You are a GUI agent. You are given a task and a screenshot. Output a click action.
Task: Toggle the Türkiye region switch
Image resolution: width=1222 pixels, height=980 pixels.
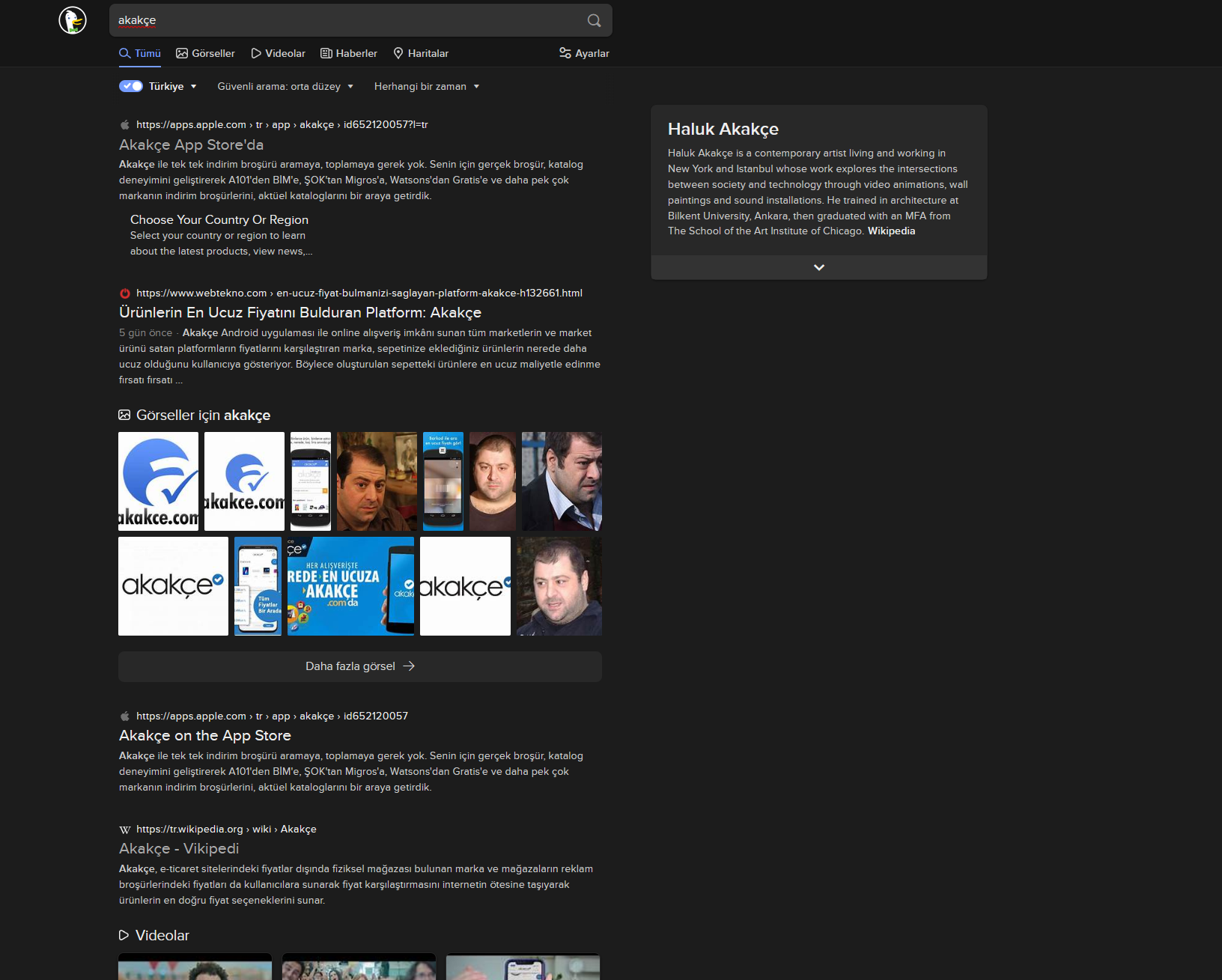(131, 86)
